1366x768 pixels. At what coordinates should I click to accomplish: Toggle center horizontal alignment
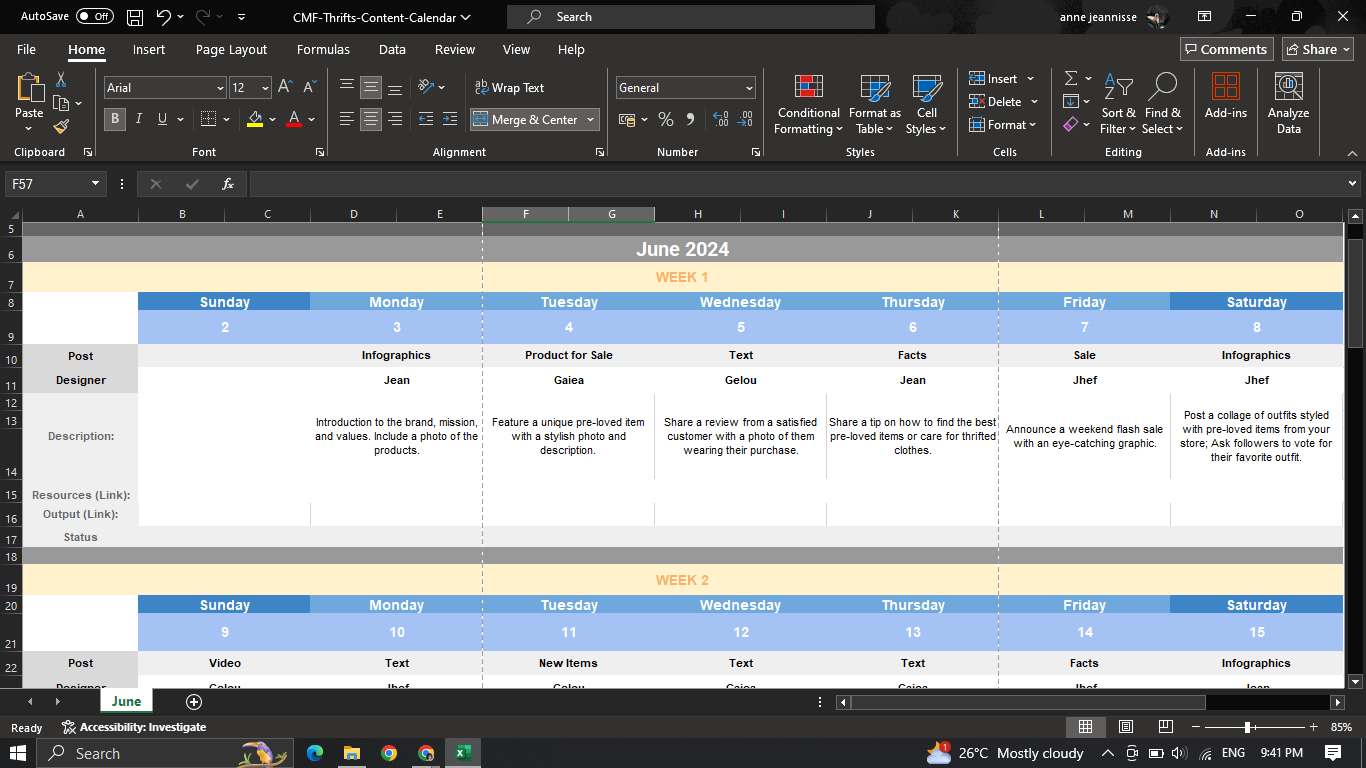pyautogui.click(x=371, y=119)
